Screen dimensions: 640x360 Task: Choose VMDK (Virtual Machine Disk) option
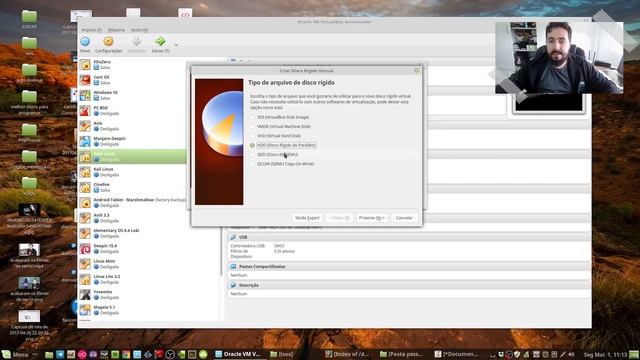point(280,127)
